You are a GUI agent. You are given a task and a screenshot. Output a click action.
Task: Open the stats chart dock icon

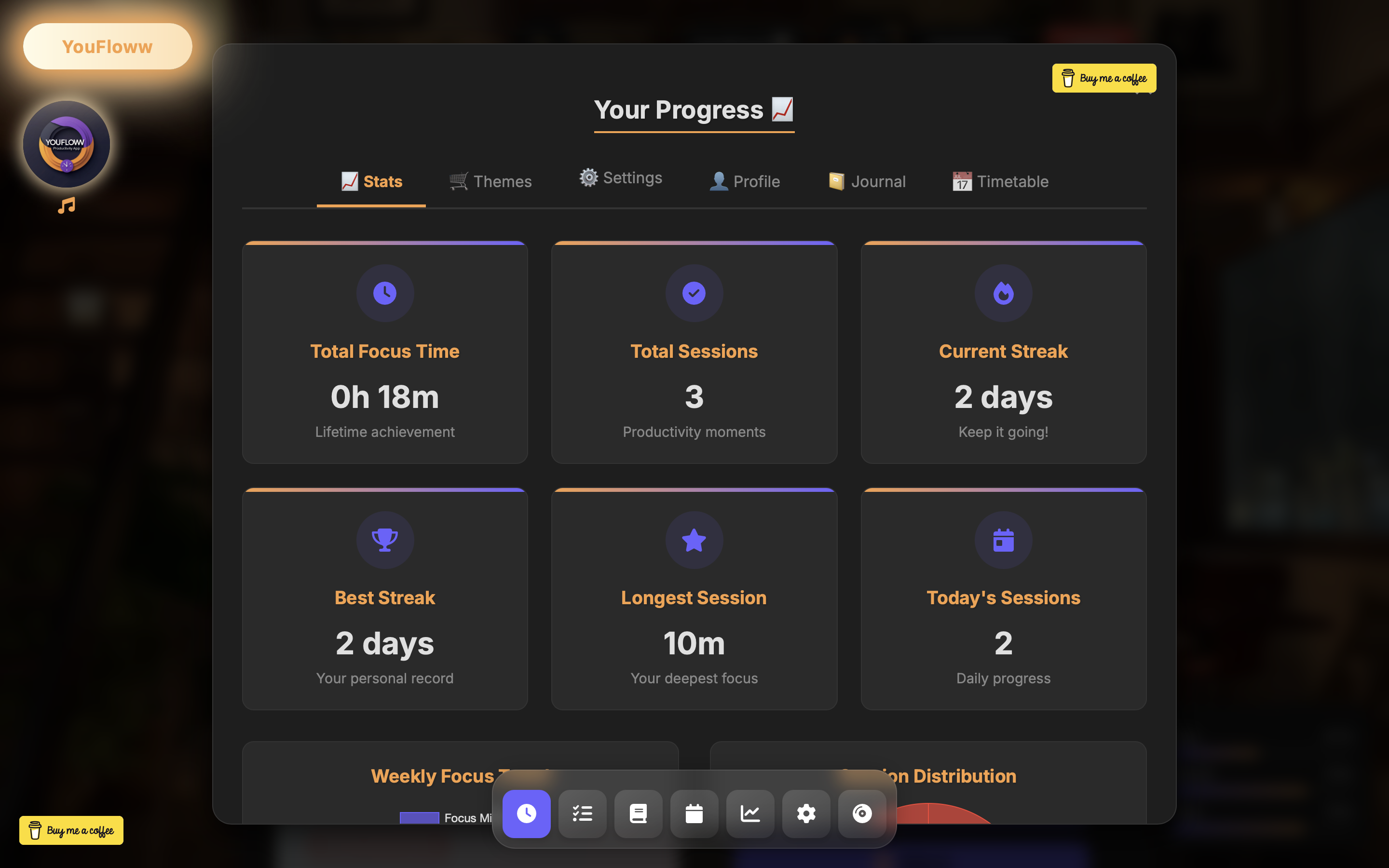click(750, 814)
